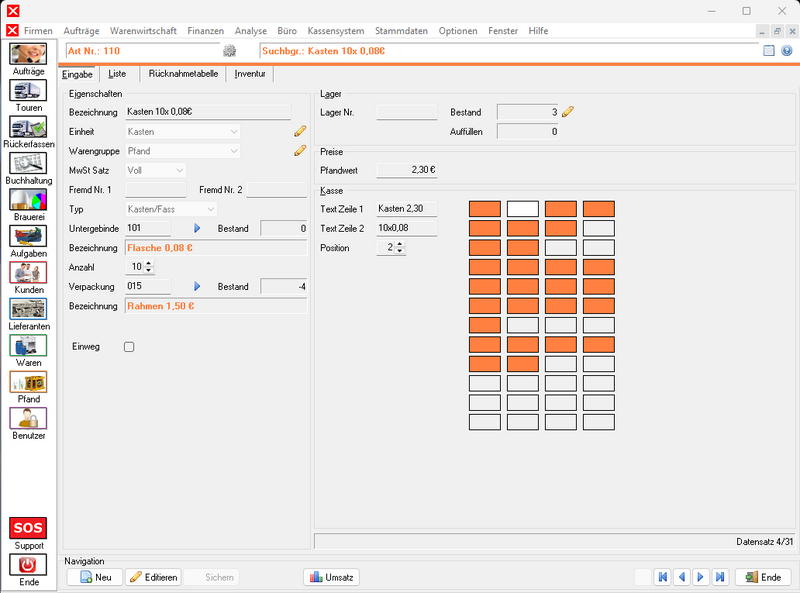The width and height of the screenshot is (800, 593).
Task: Switch to the Rücknahmetabelle tab
Action: (183, 73)
